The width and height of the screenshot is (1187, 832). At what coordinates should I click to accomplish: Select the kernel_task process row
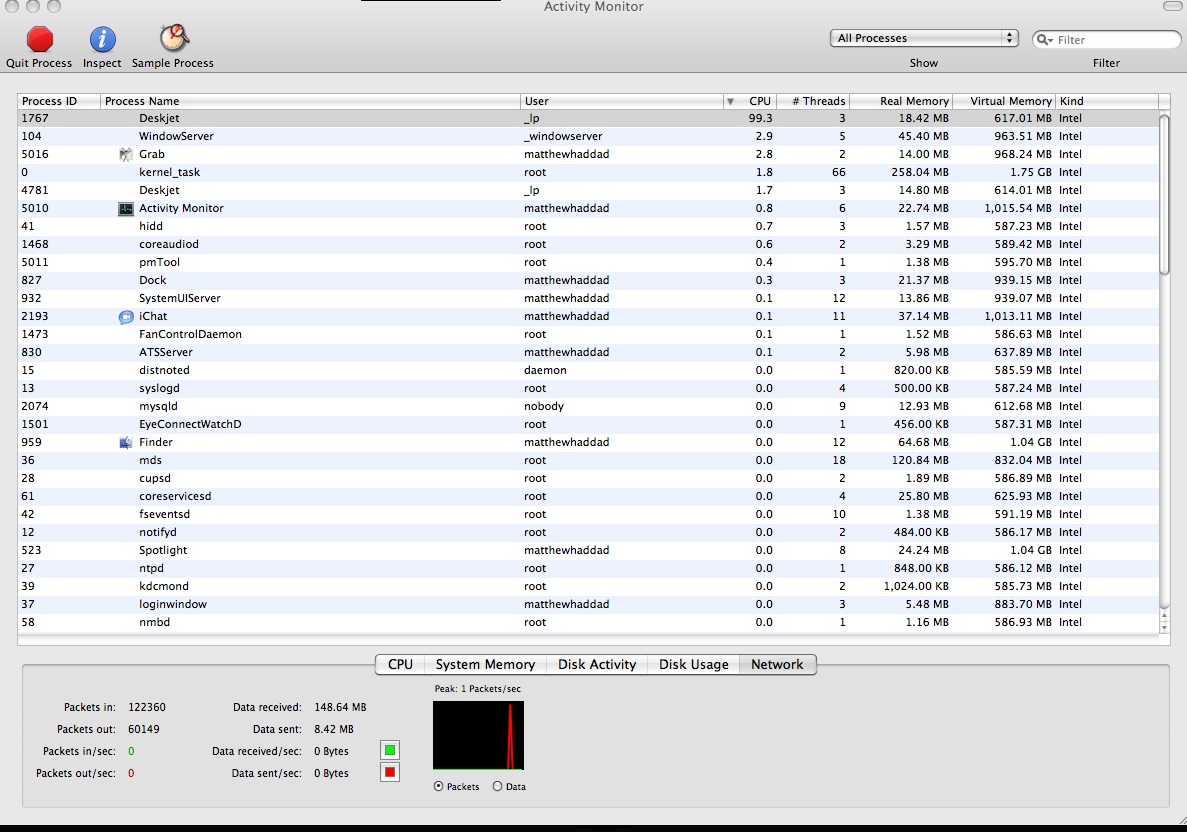(588, 173)
